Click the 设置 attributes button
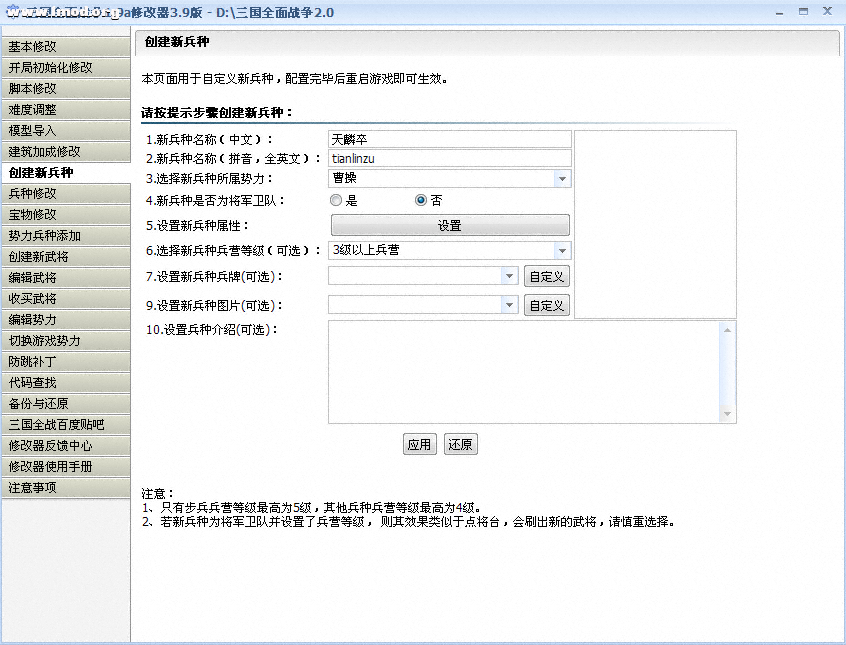 click(449, 226)
